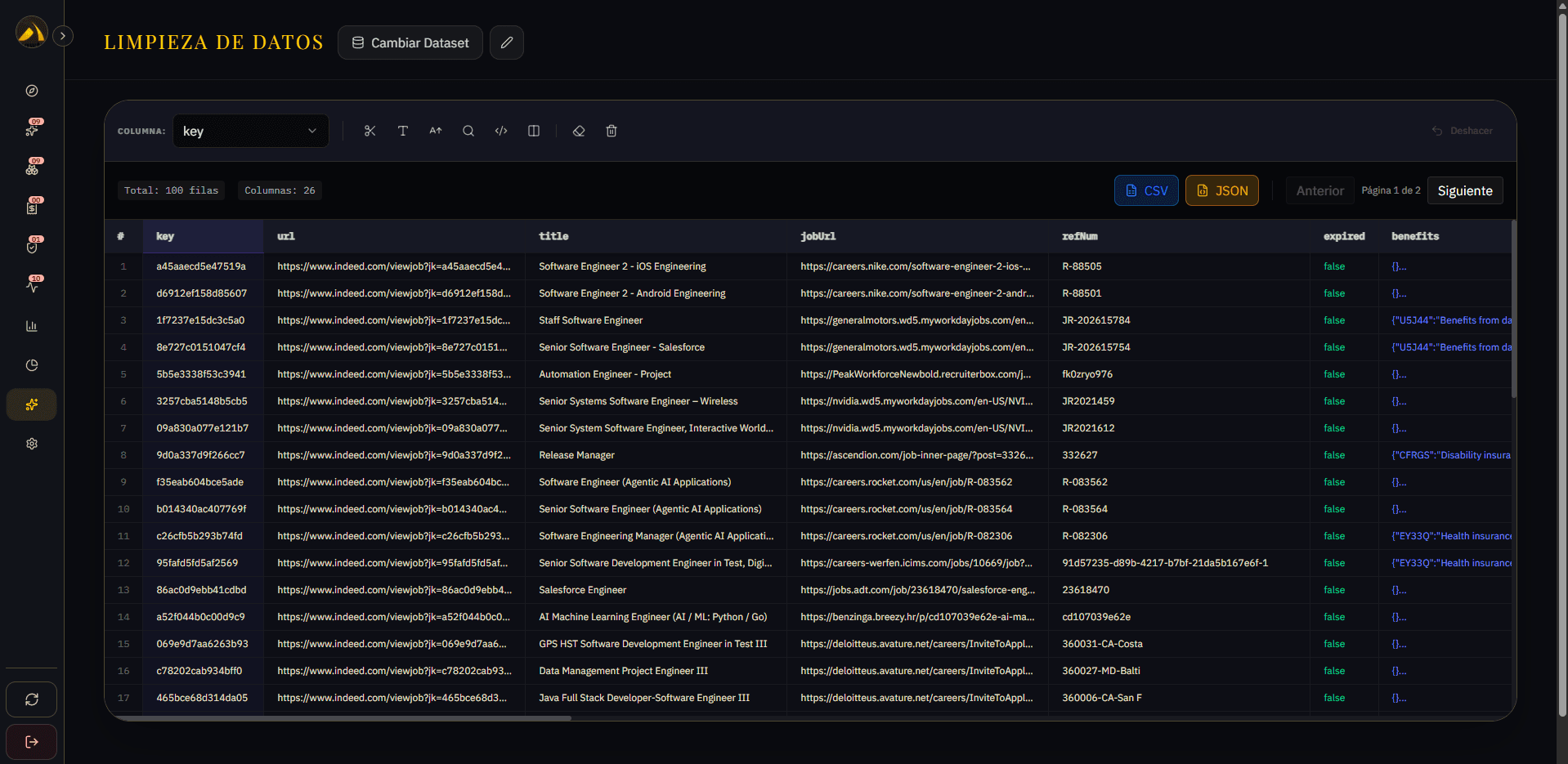
Task: Open the cluster sidebar icon showing badge 09
Action: point(32,168)
